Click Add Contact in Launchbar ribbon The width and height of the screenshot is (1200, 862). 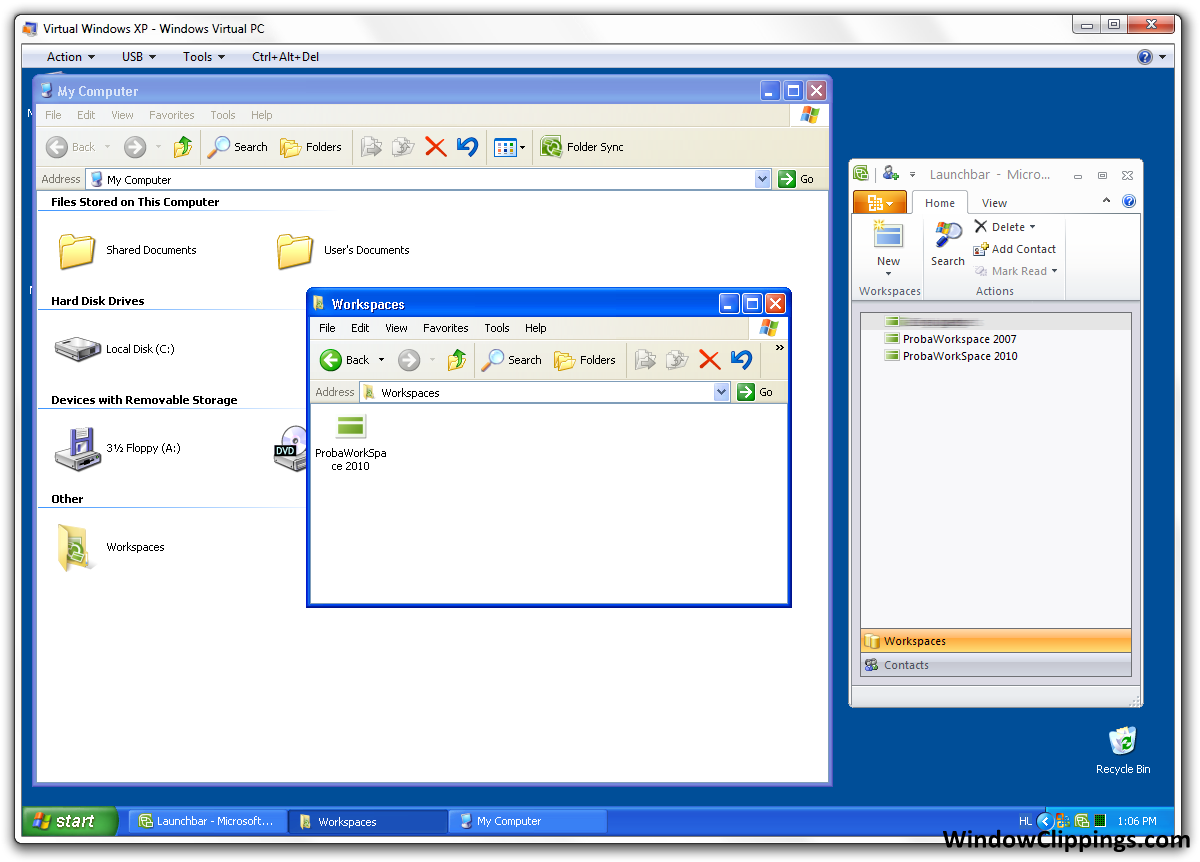(1014, 249)
